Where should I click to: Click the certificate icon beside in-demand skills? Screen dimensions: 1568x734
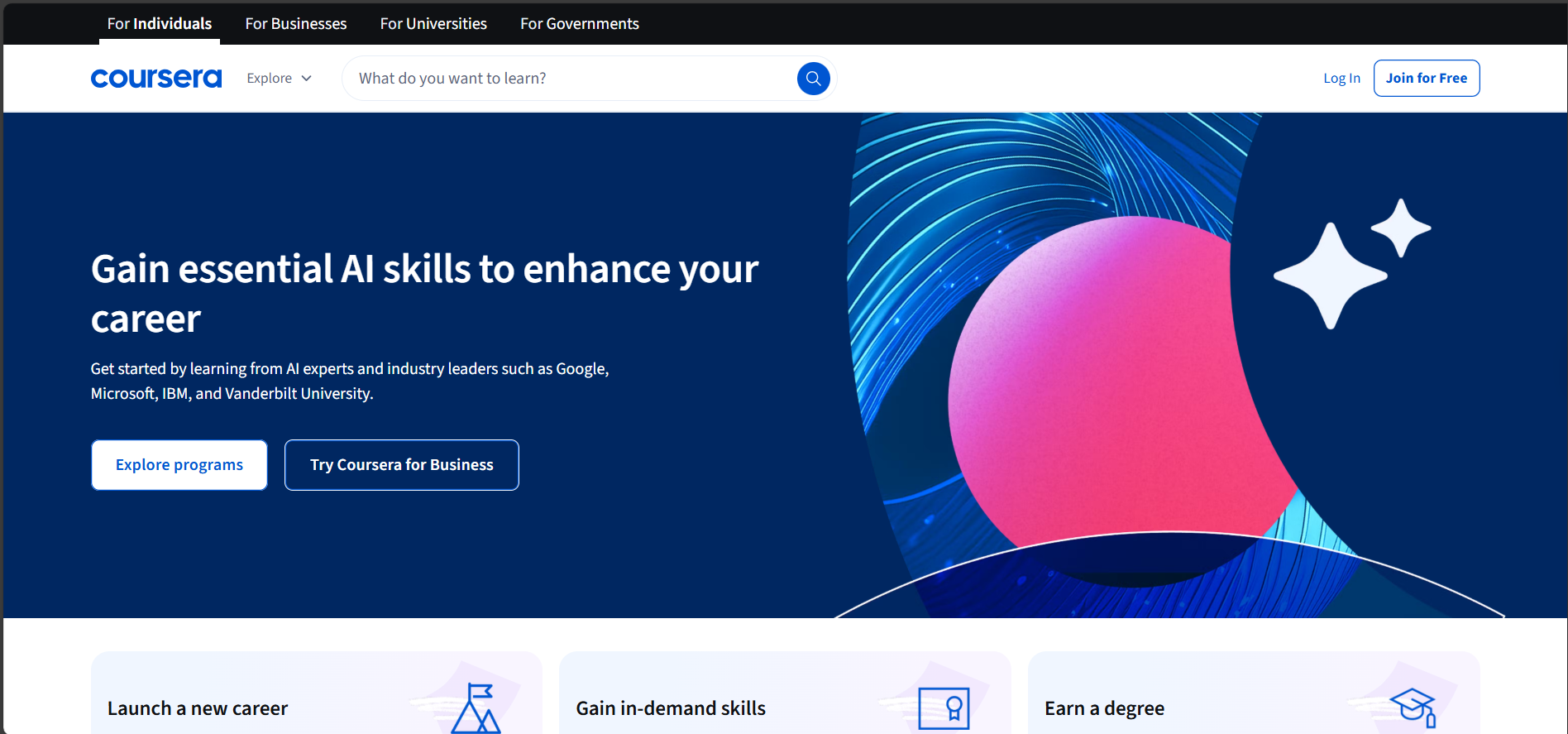(944, 708)
